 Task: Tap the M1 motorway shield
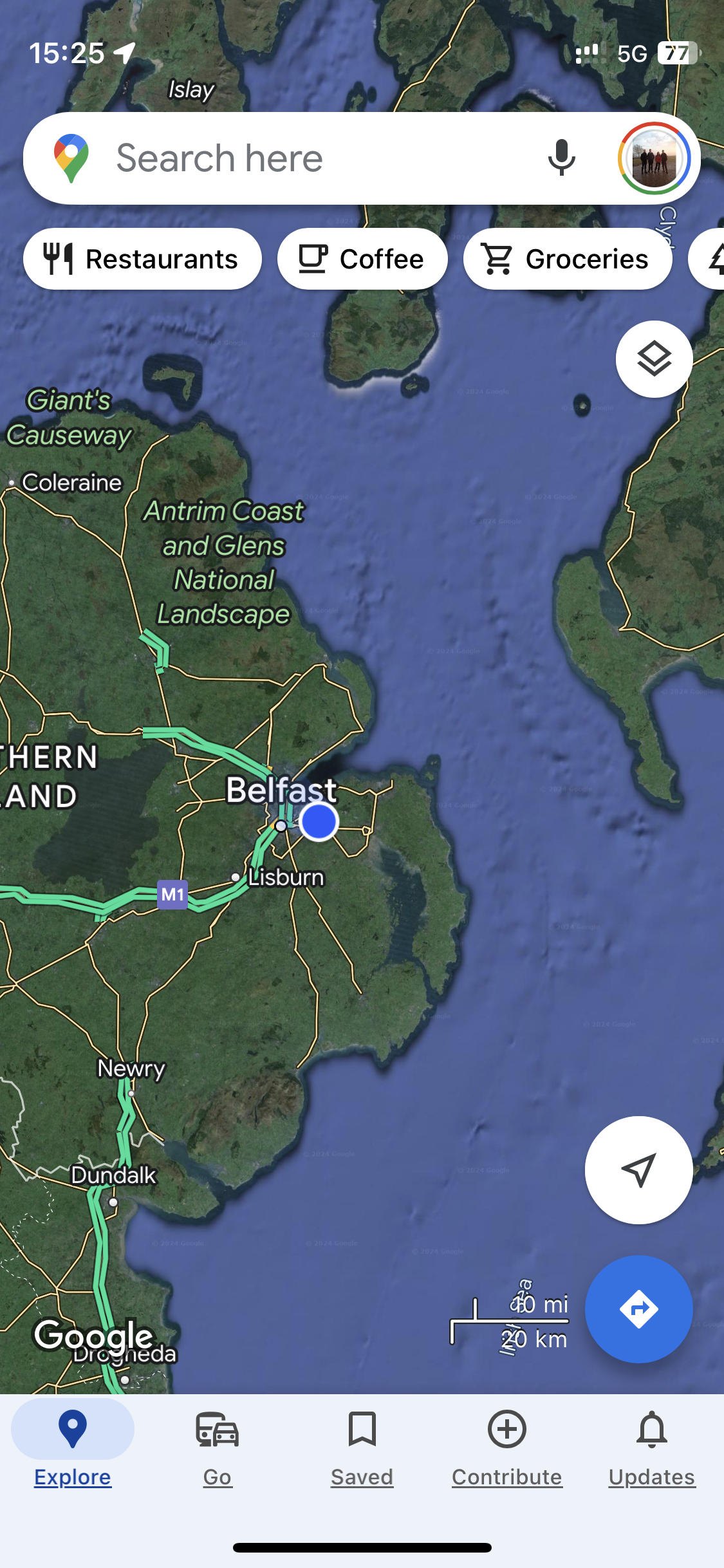pos(172,894)
